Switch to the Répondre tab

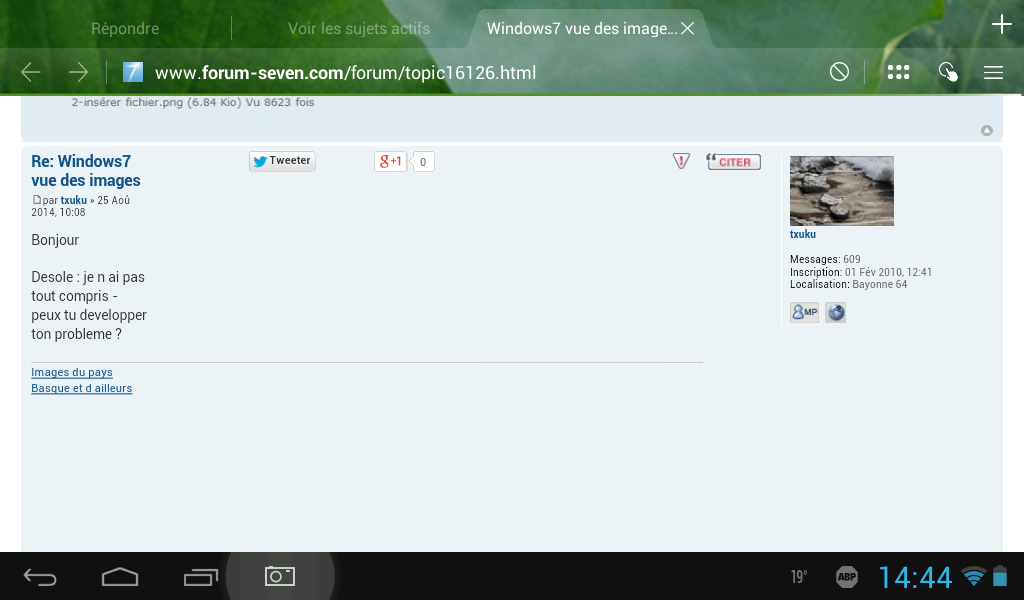(125, 27)
